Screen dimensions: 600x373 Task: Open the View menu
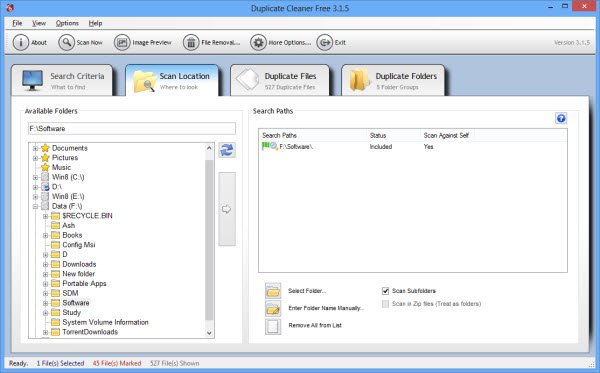[x=39, y=23]
